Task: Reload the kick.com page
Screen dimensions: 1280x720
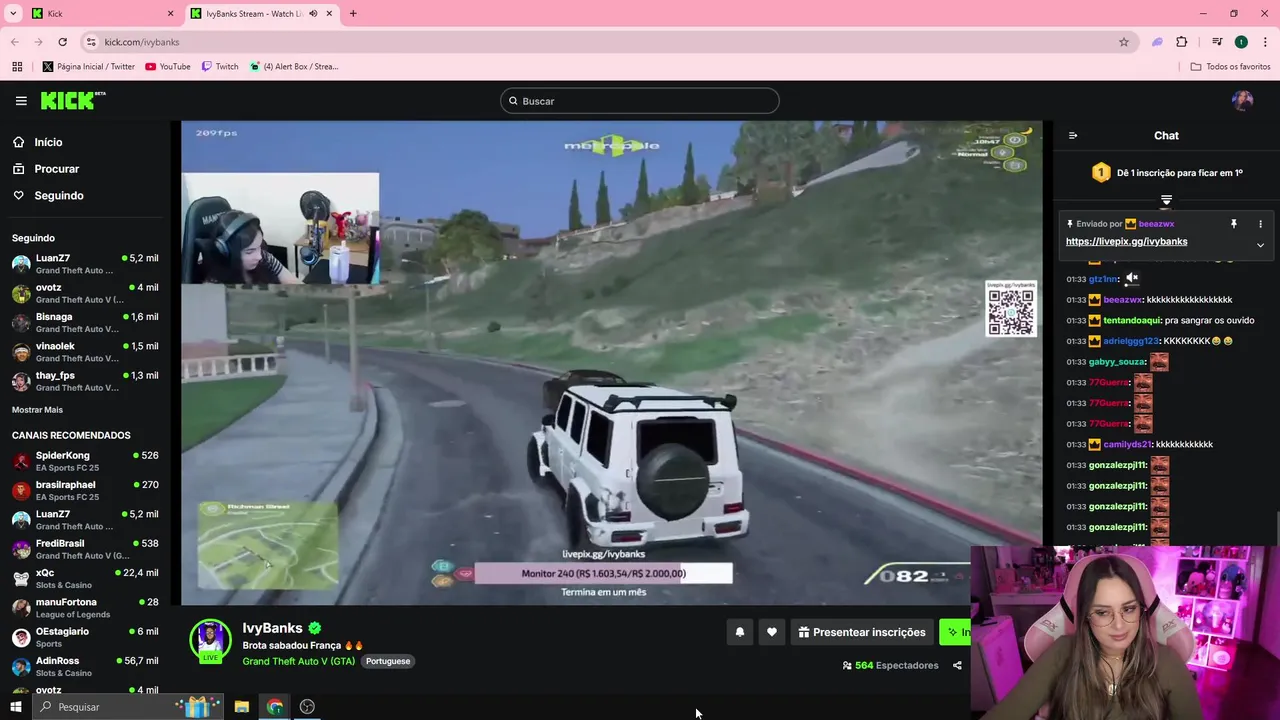Action: click(x=62, y=42)
